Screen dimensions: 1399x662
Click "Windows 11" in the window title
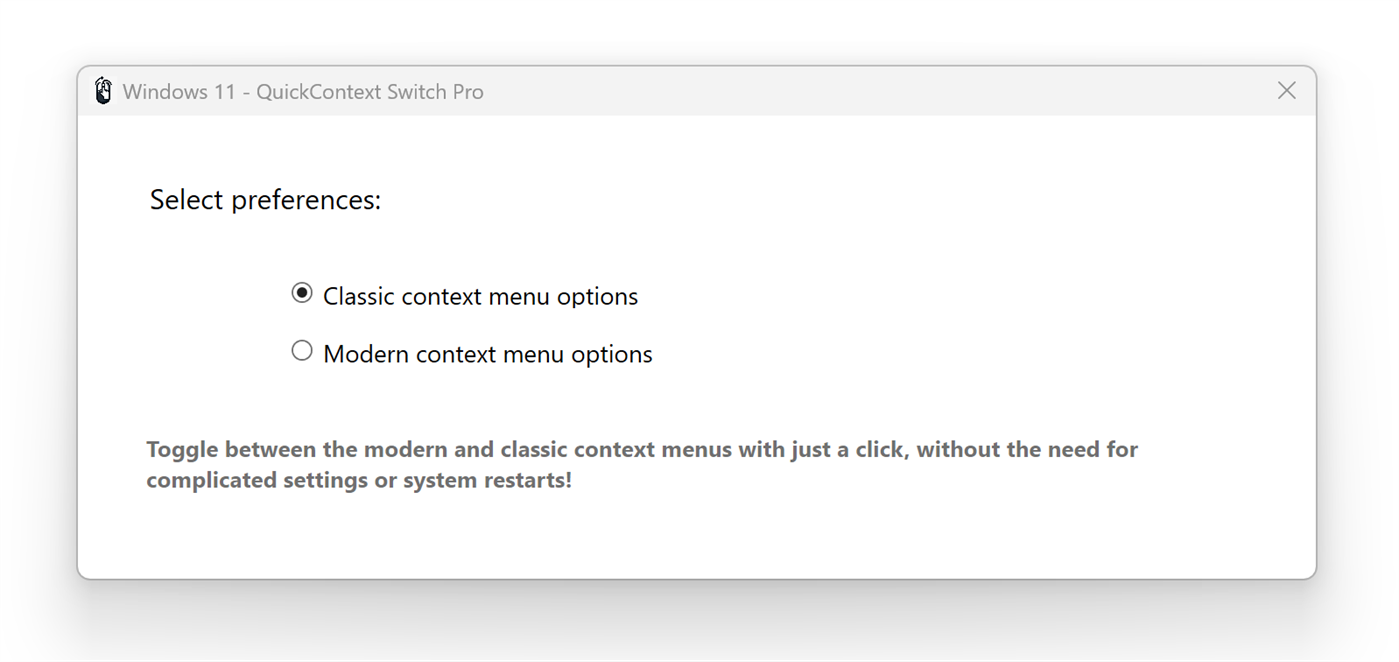coord(179,92)
